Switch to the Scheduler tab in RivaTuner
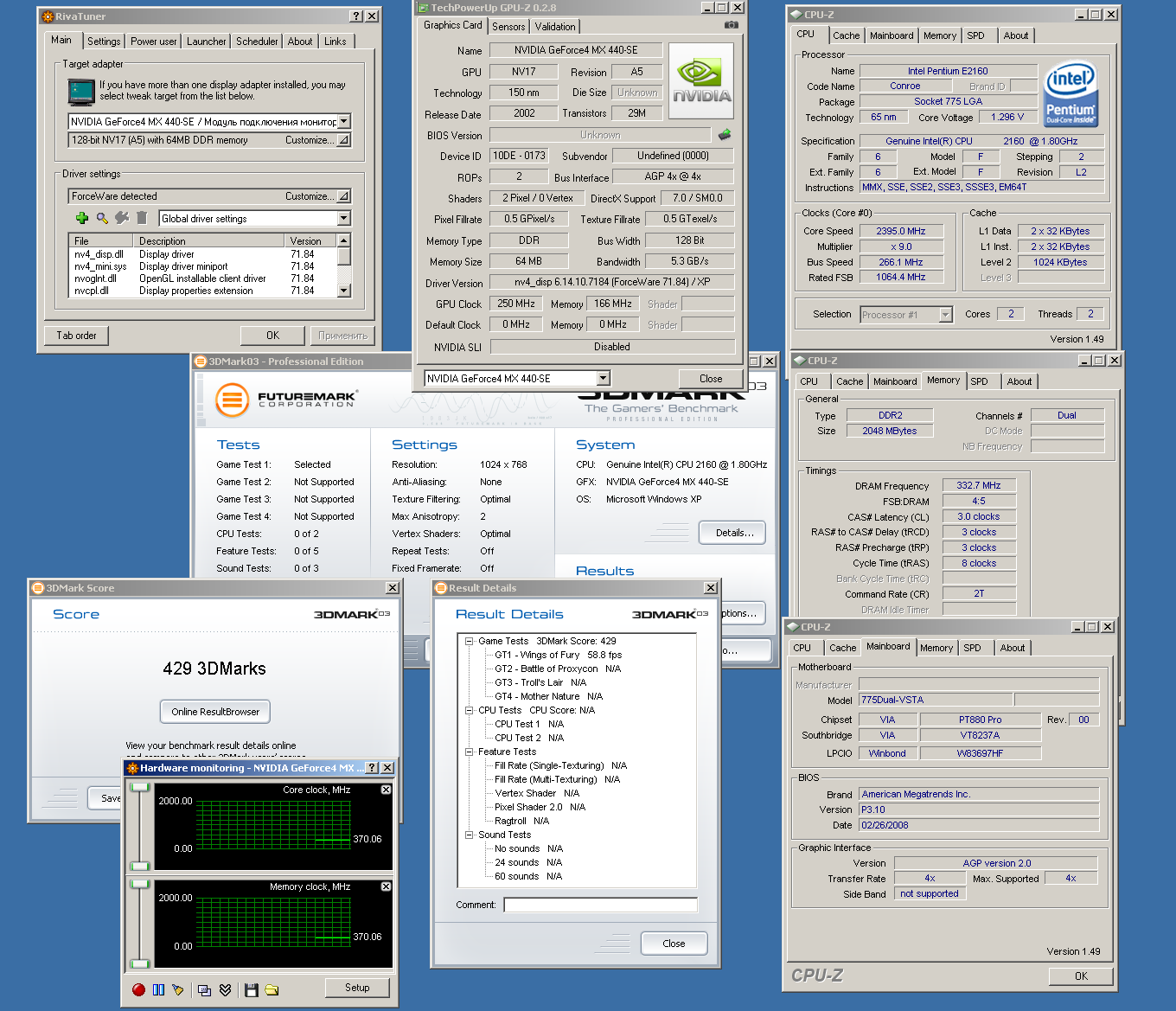 pos(257,42)
